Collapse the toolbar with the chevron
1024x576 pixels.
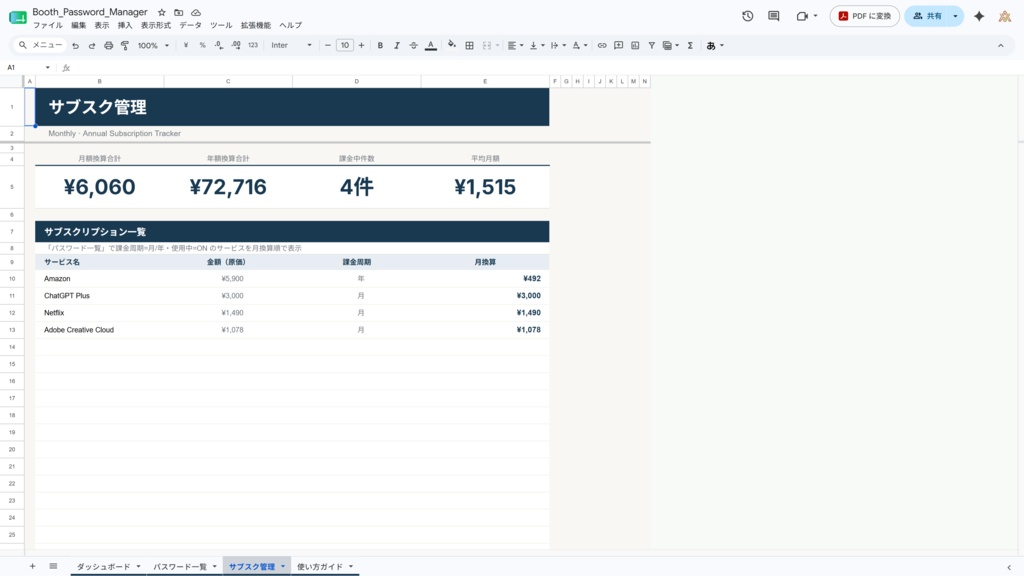[x=1000, y=46]
